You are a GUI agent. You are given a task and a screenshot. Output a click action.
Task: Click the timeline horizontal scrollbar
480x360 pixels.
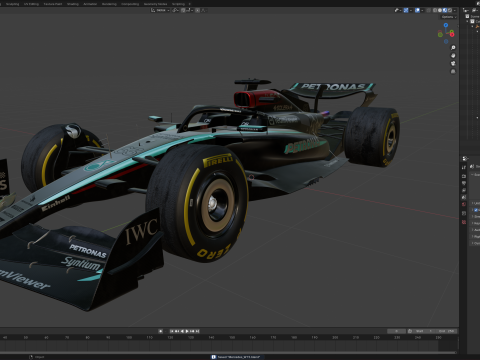[x=228, y=352]
